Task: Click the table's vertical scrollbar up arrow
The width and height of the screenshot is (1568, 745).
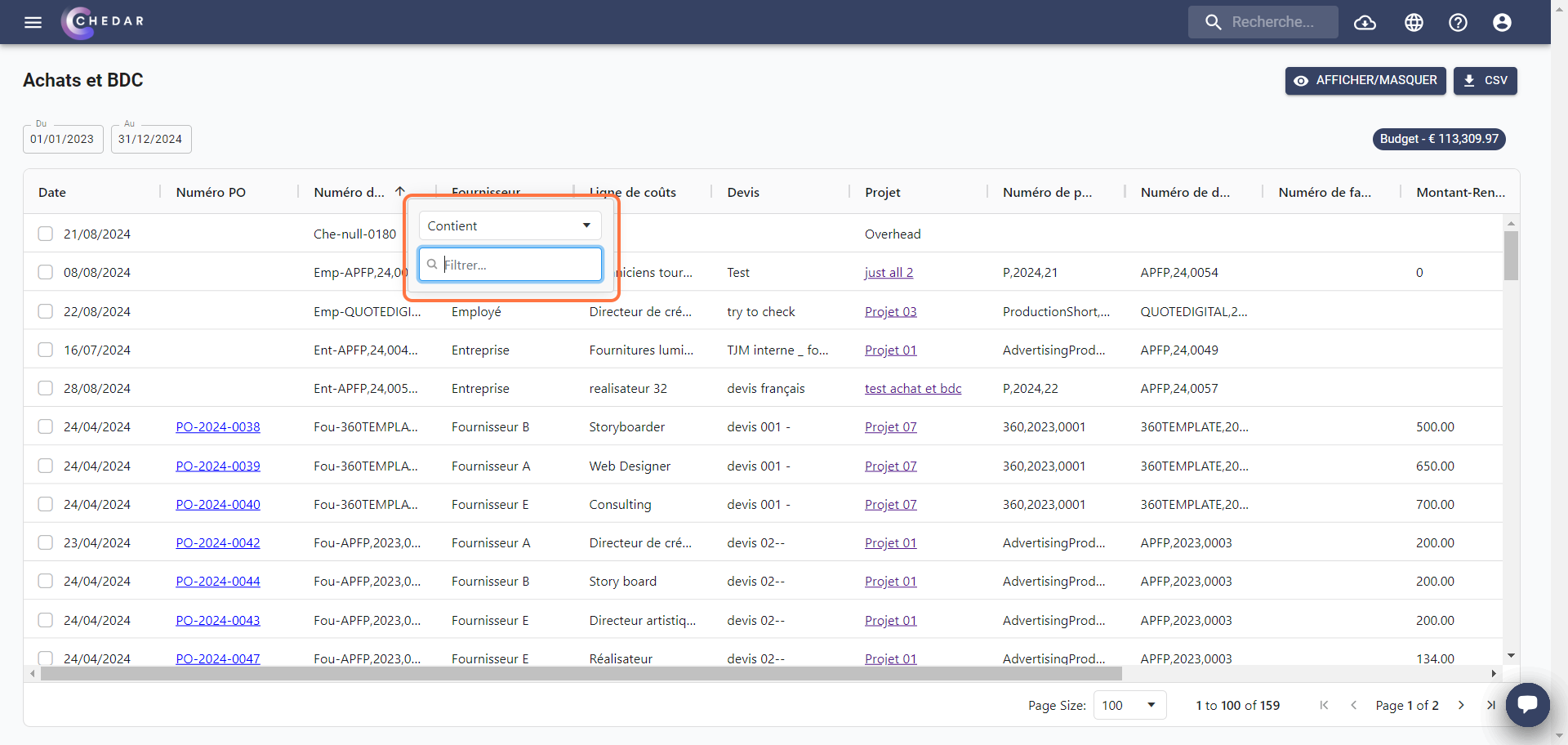Action: (x=1511, y=223)
